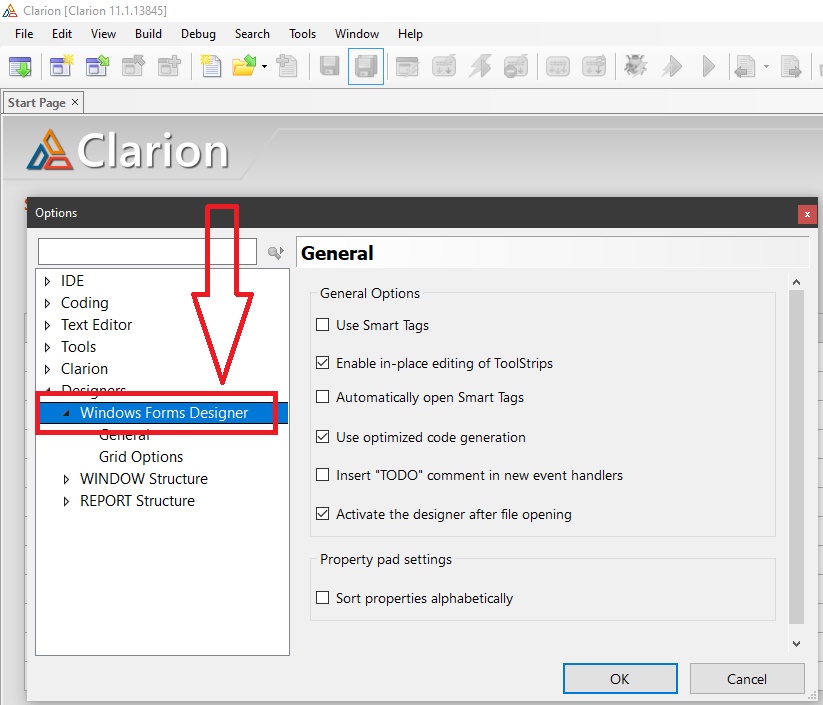
Task: Click the new solution icon with star
Action: pos(62,66)
